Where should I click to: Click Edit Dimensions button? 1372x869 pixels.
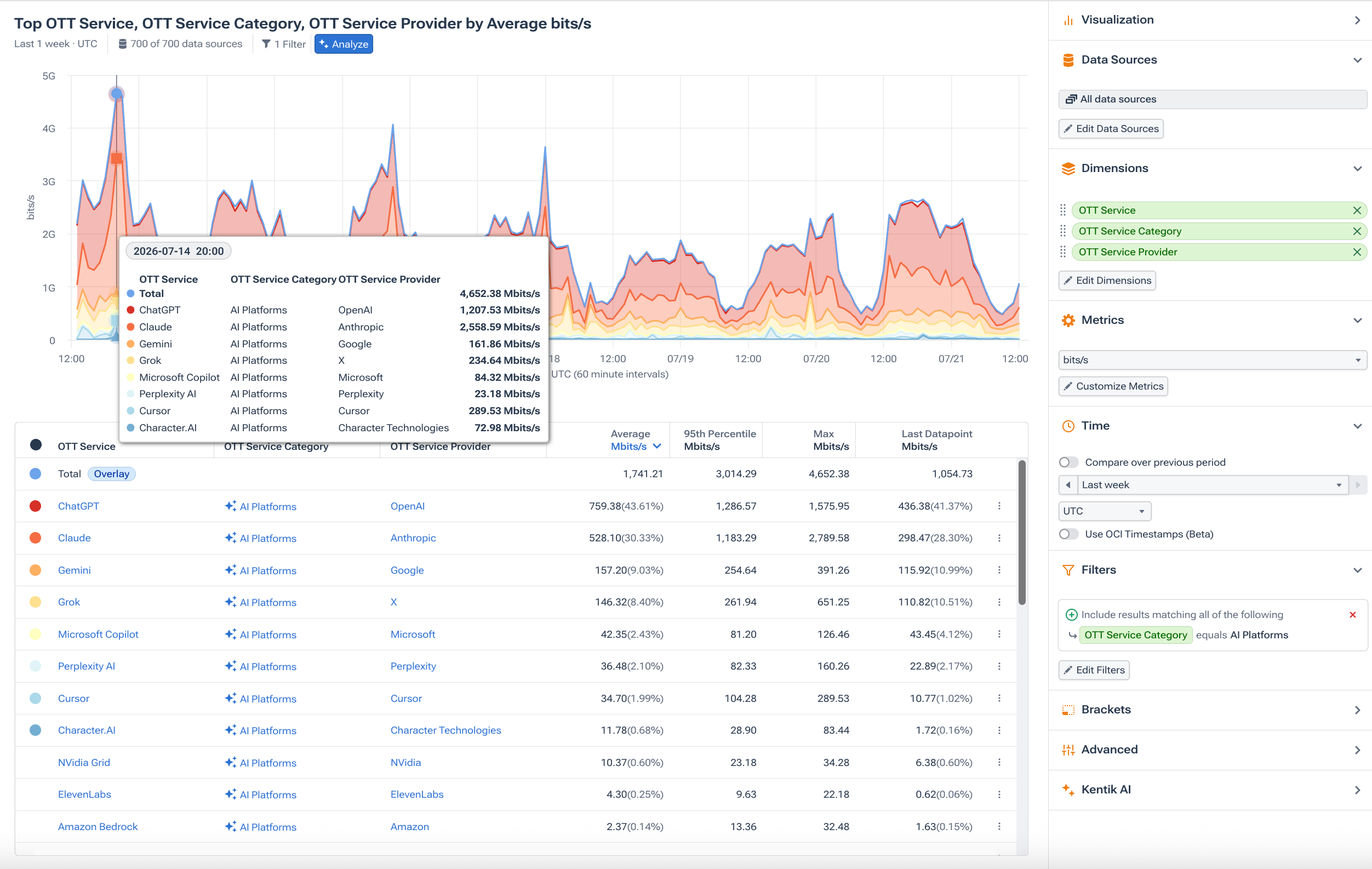tap(1106, 281)
